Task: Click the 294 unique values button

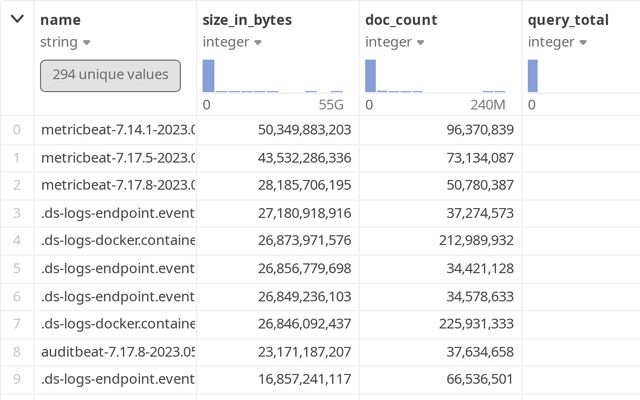Action: pyautogui.click(x=110, y=75)
